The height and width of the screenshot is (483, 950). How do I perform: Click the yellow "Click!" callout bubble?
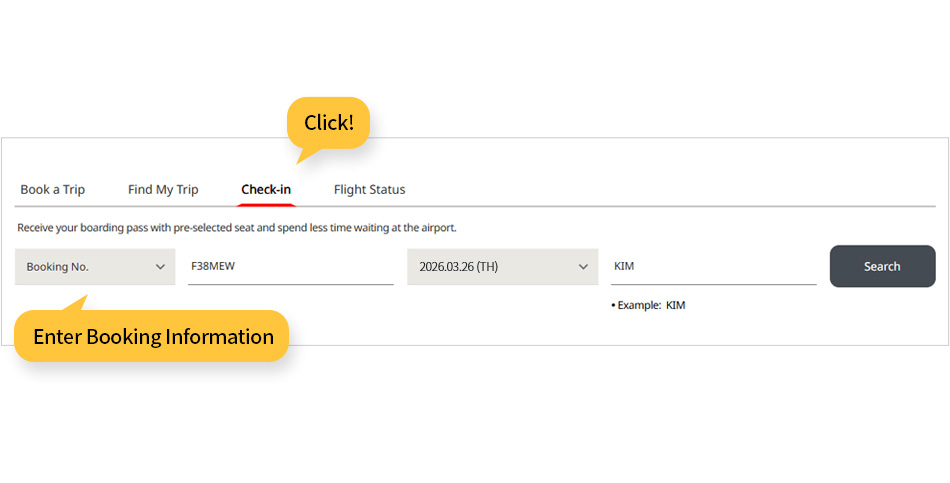click(x=328, y=124)
